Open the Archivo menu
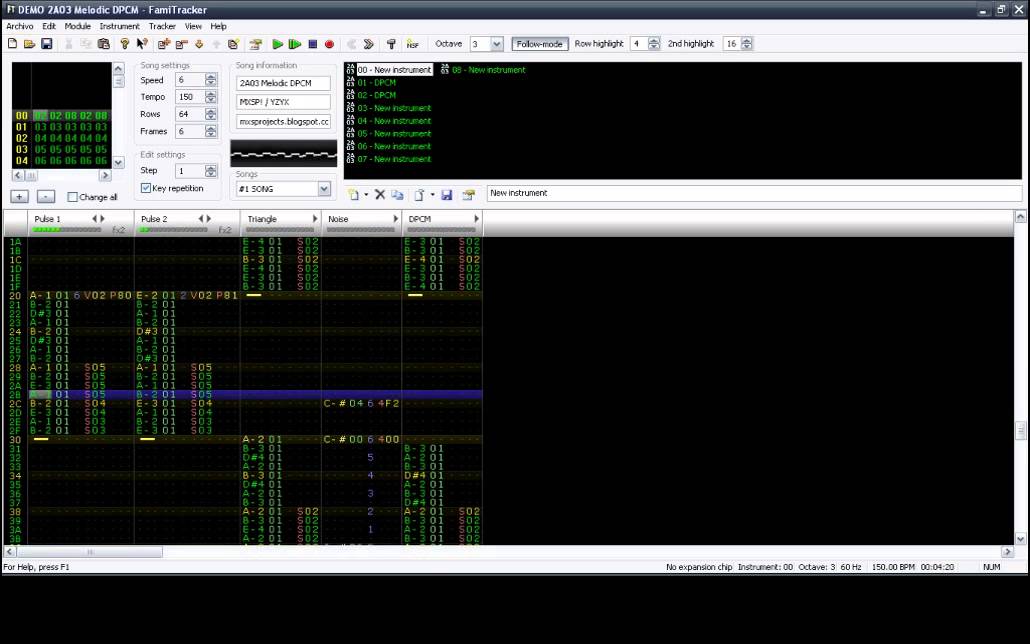 [x=20, y=26]
